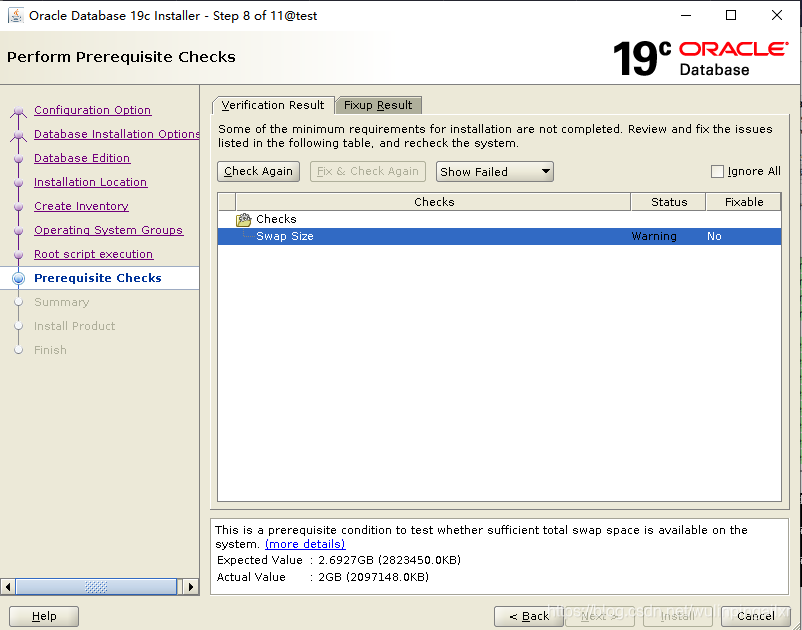Image resolution: width=802 pixels, height=630 pixels.
Task: Click the sidebar horizontal scrollbar thumb
Action: [x=96, y=587]
